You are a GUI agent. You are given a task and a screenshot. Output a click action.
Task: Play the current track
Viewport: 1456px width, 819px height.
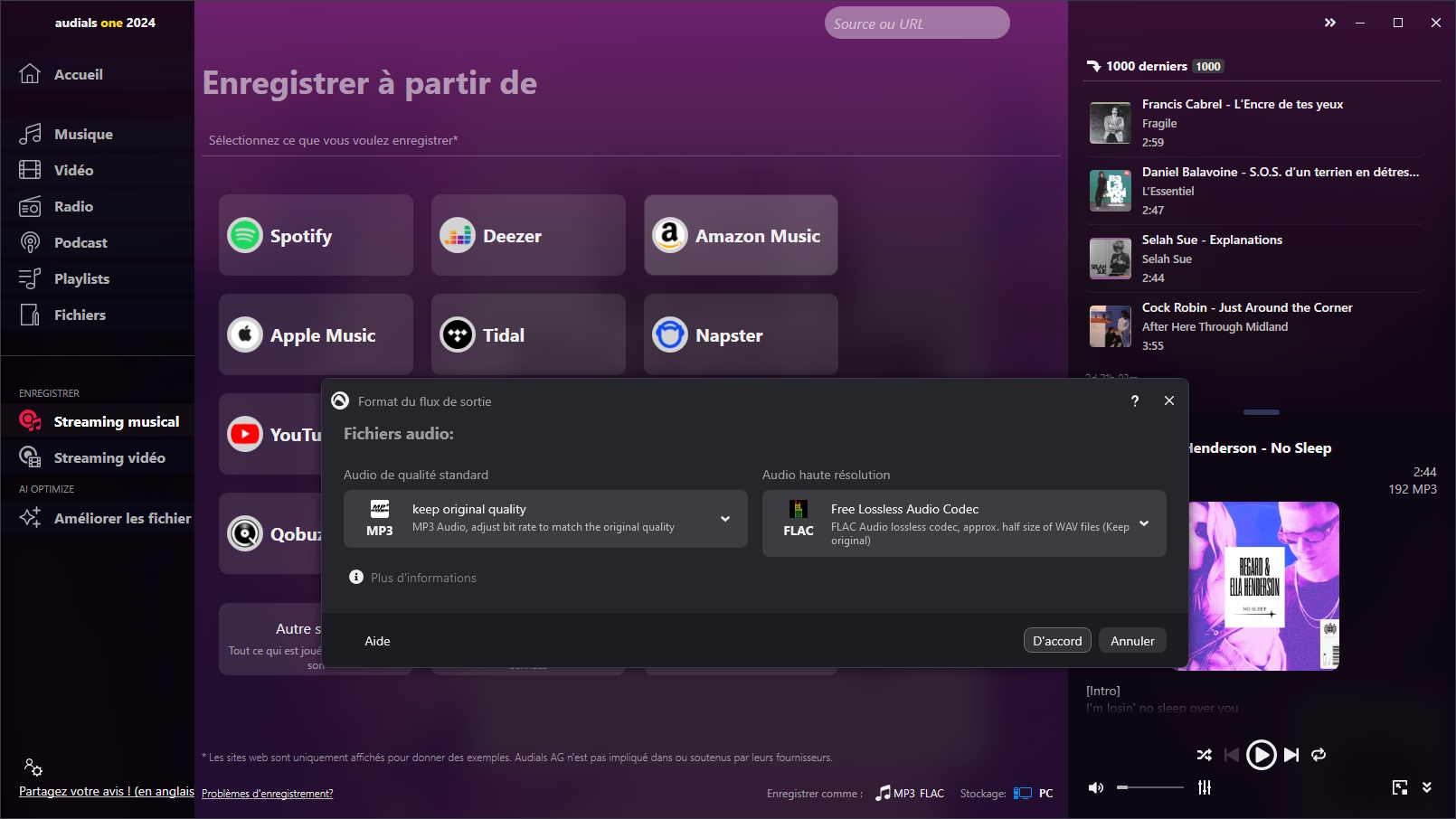1261,755
